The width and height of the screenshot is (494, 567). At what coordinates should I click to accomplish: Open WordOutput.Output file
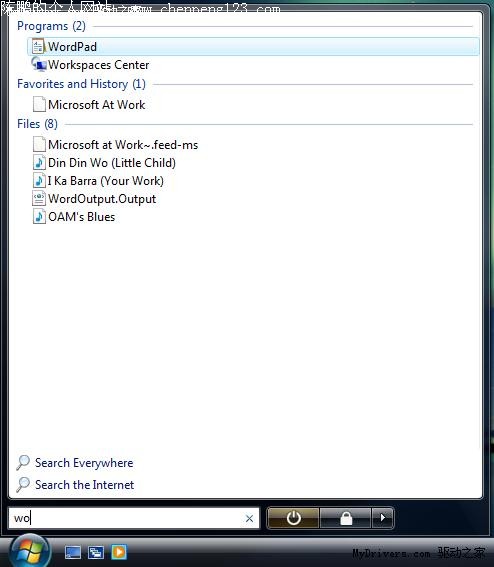coord(102,199)
